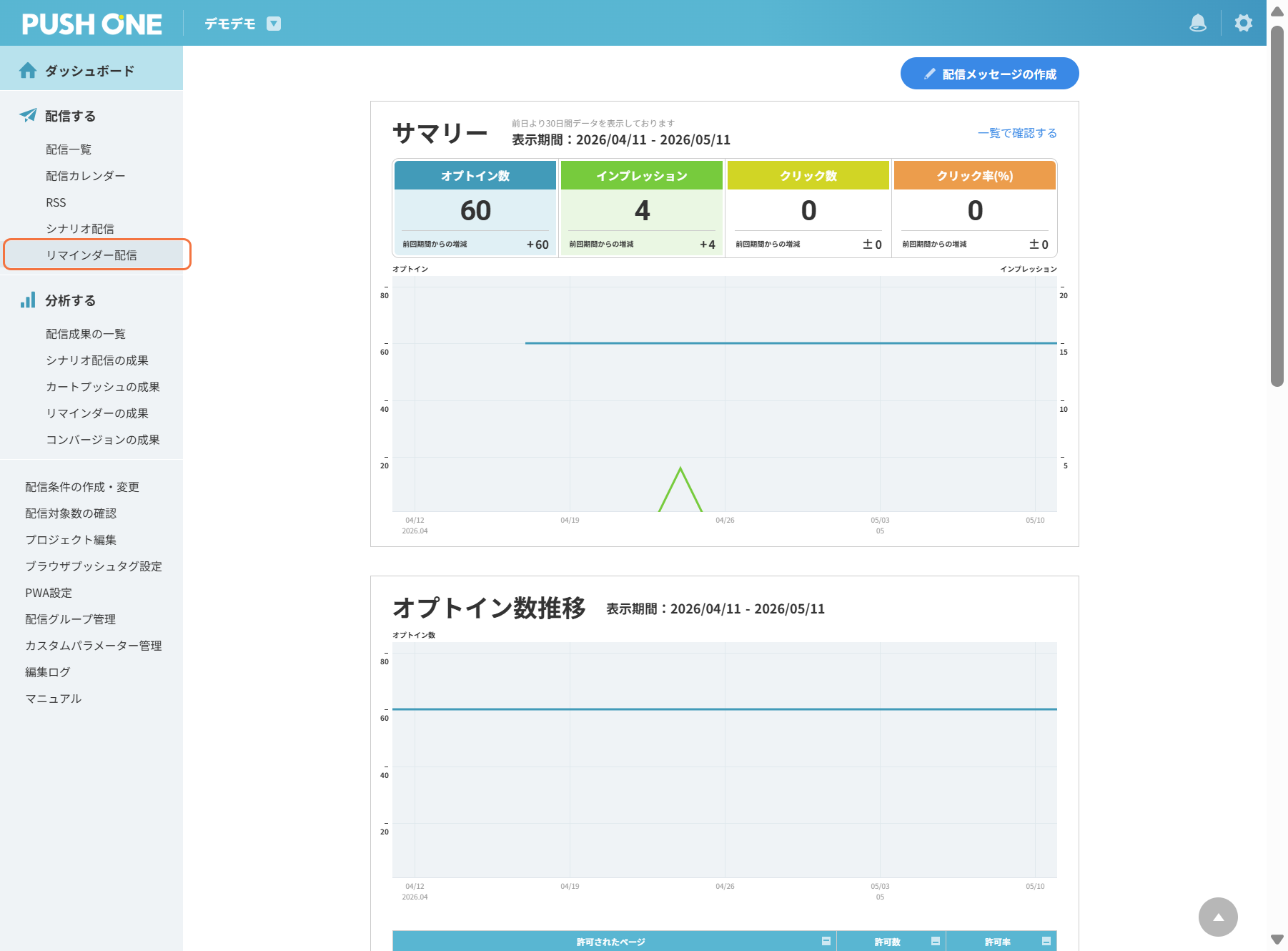Click the bar chart 分析する icon
1288x951 pixels.
(x=28, y=300)
